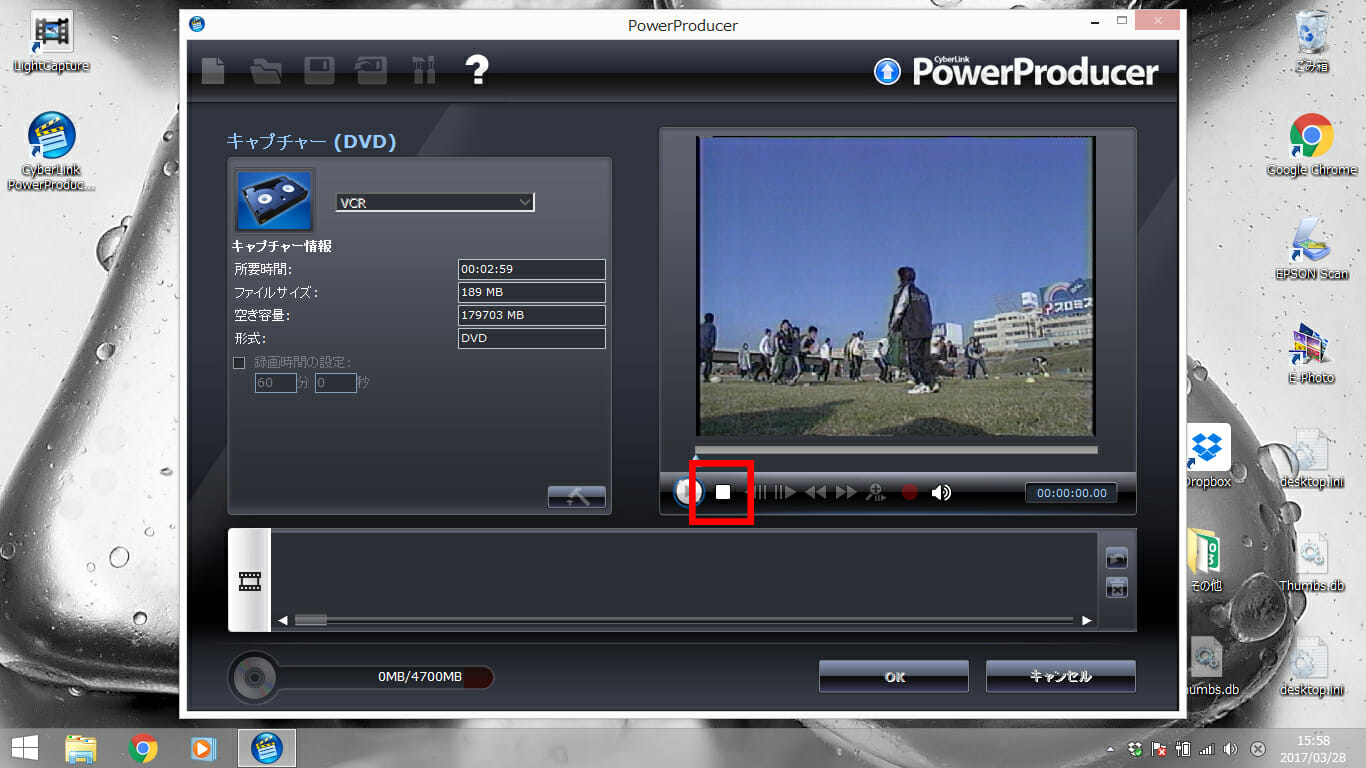Click the blue upgrade arrow beside the PowerProducer logo
This screenshot has height=768, width=1366.
coord(887,72)
